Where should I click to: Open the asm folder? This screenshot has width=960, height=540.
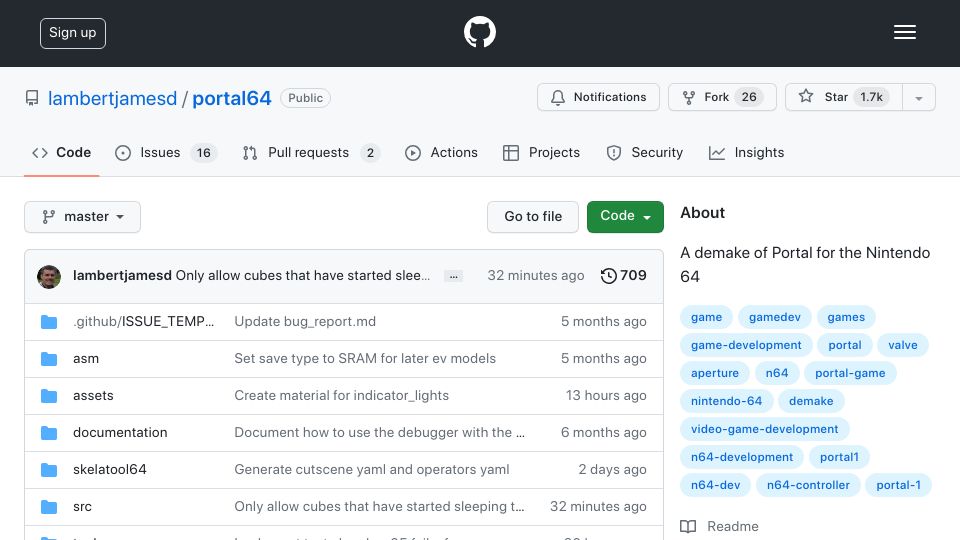coord(86,359)
